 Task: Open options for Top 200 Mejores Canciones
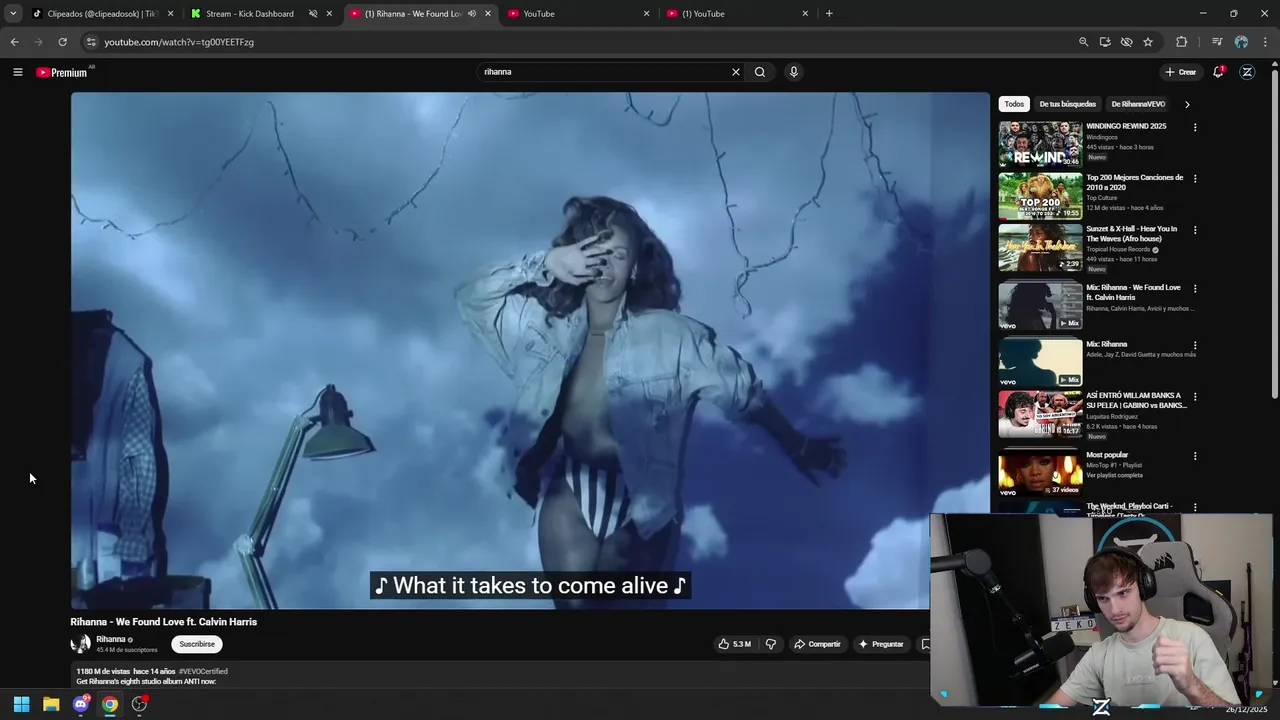1195,179
